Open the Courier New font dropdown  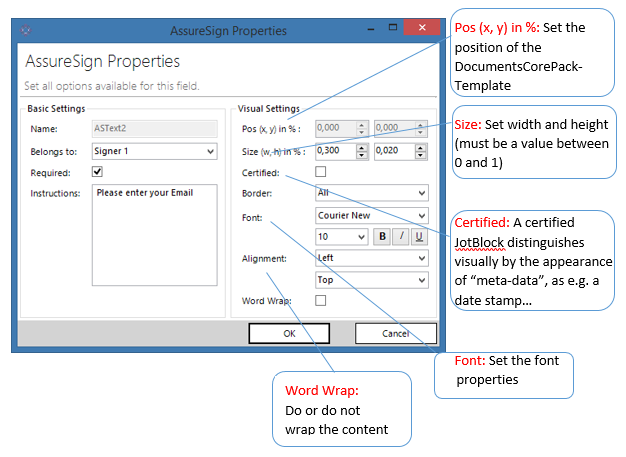tap(372, 216)
